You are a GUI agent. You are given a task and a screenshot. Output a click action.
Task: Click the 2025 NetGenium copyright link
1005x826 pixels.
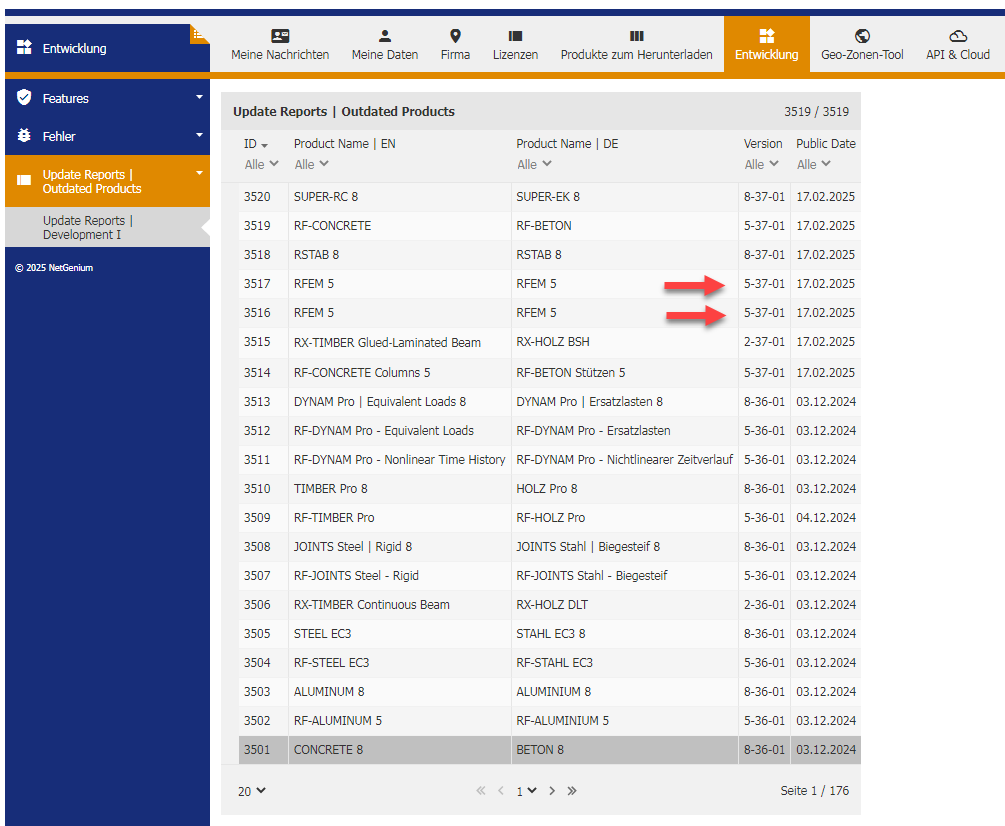point(54,268)
